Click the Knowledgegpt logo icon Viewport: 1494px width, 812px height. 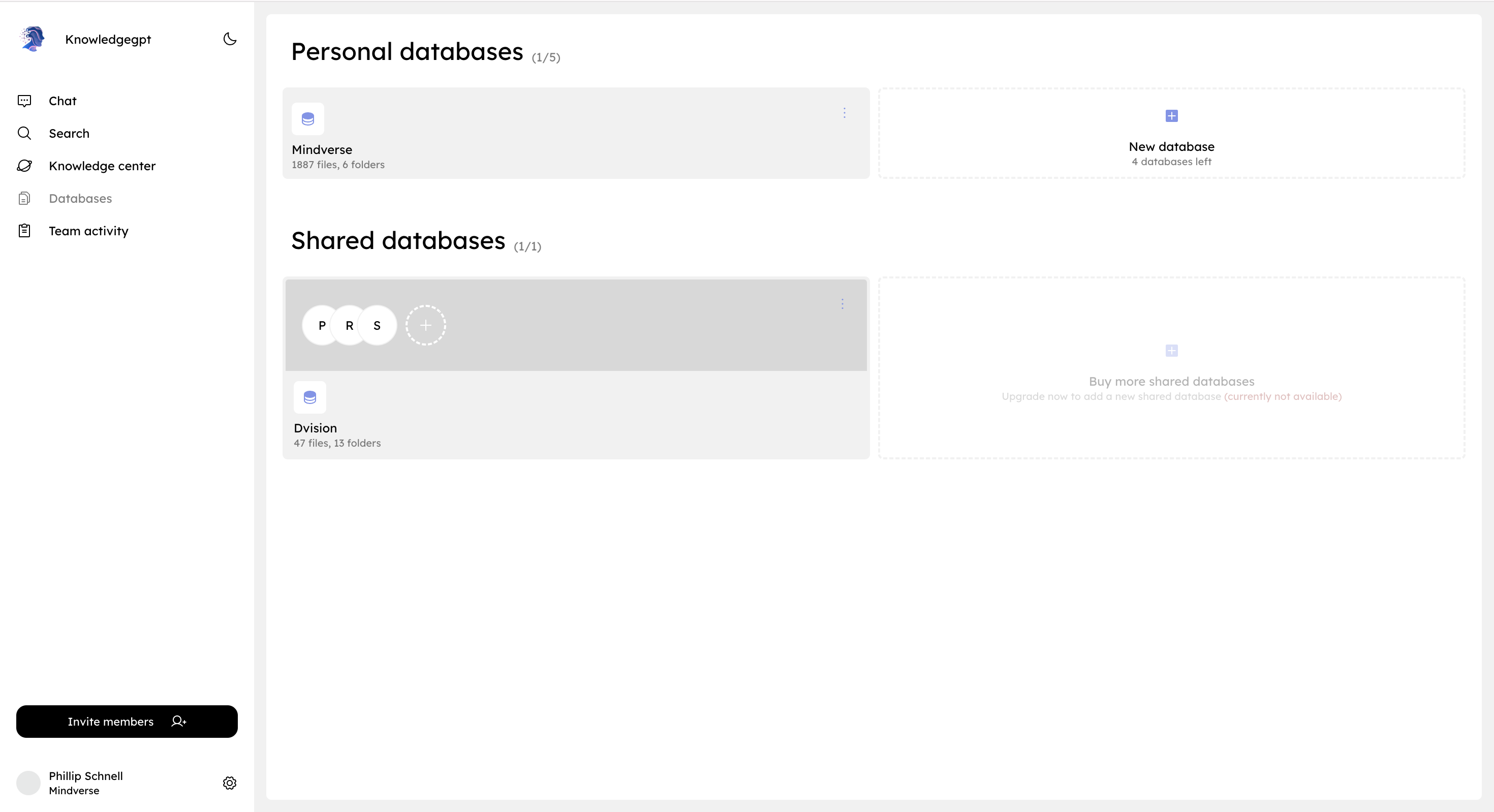[x=33, y=39]
